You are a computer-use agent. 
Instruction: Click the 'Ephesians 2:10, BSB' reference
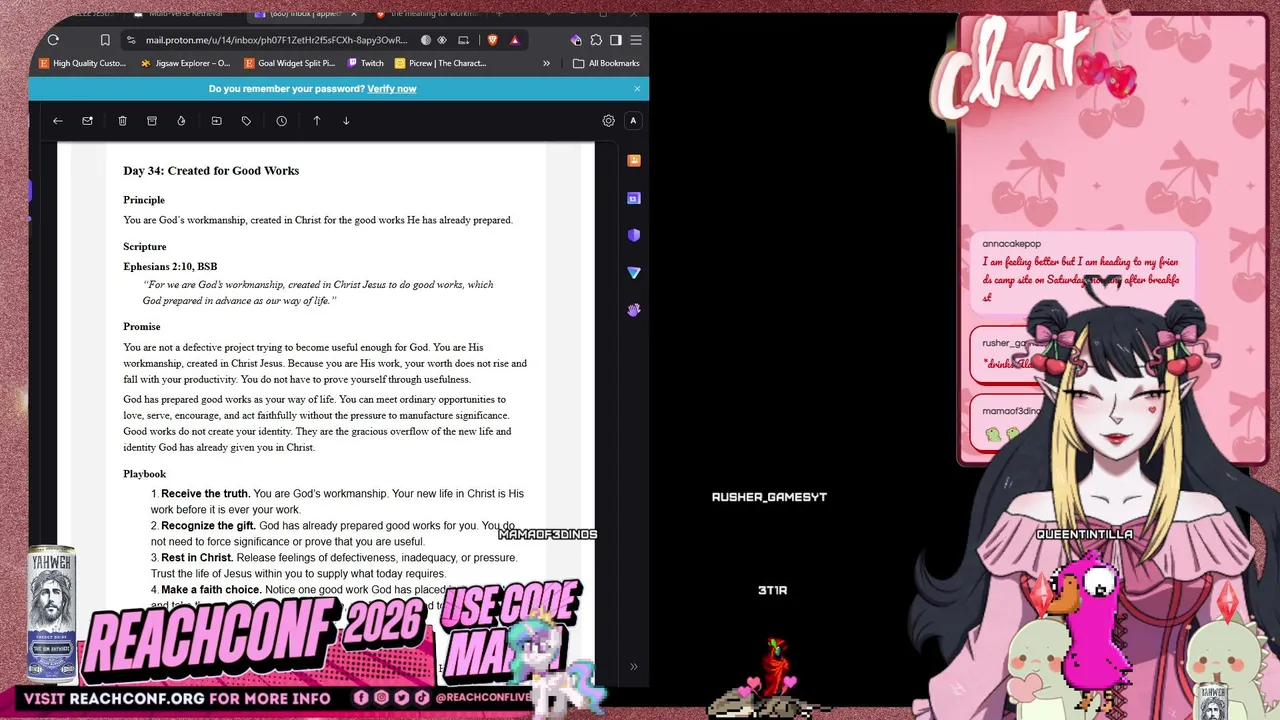click(170, 267)
